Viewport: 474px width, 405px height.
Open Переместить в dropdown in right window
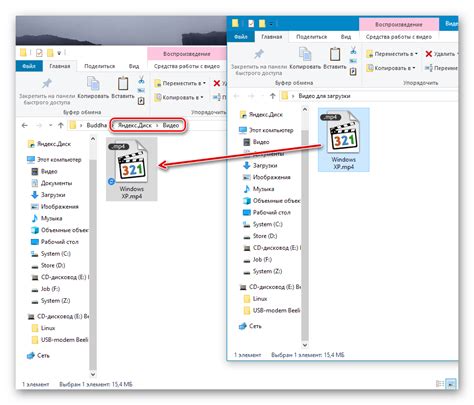click(x=392, y=54)
